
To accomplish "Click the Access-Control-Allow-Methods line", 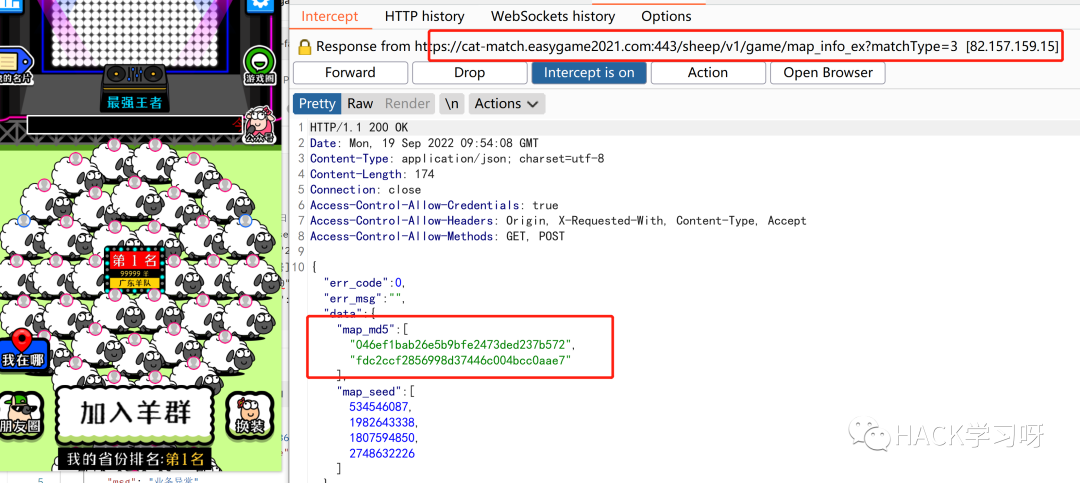I will coord(437,236).
